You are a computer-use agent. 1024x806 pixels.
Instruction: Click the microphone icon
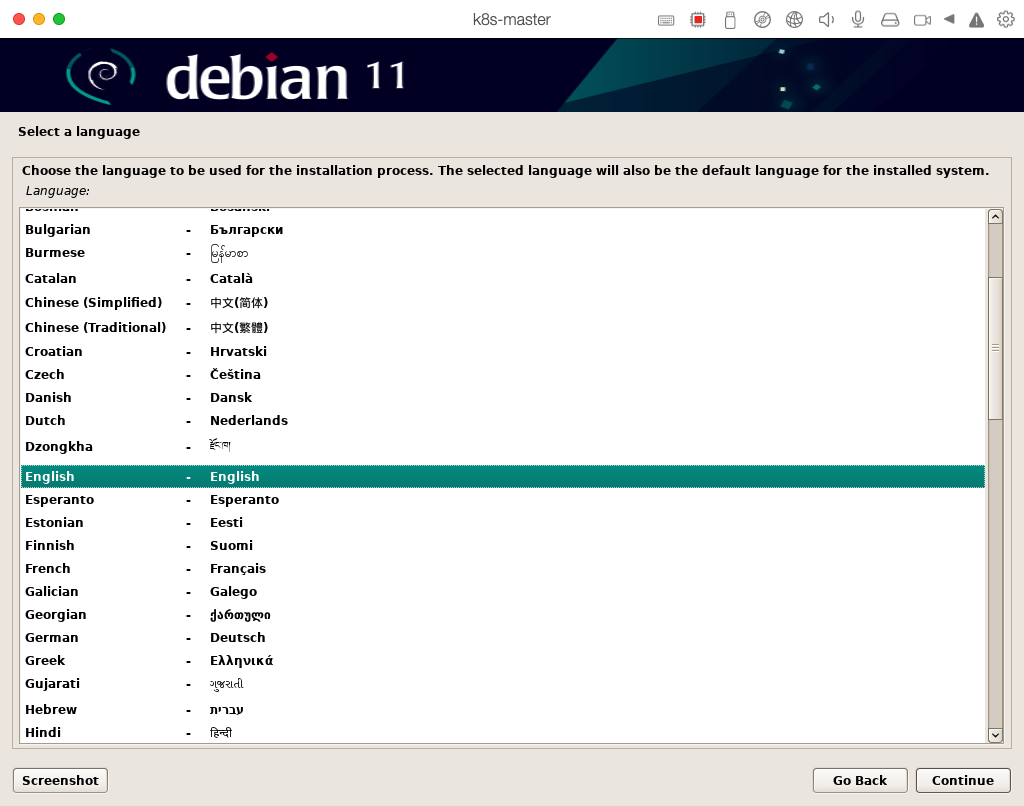[x=858, y=20]
